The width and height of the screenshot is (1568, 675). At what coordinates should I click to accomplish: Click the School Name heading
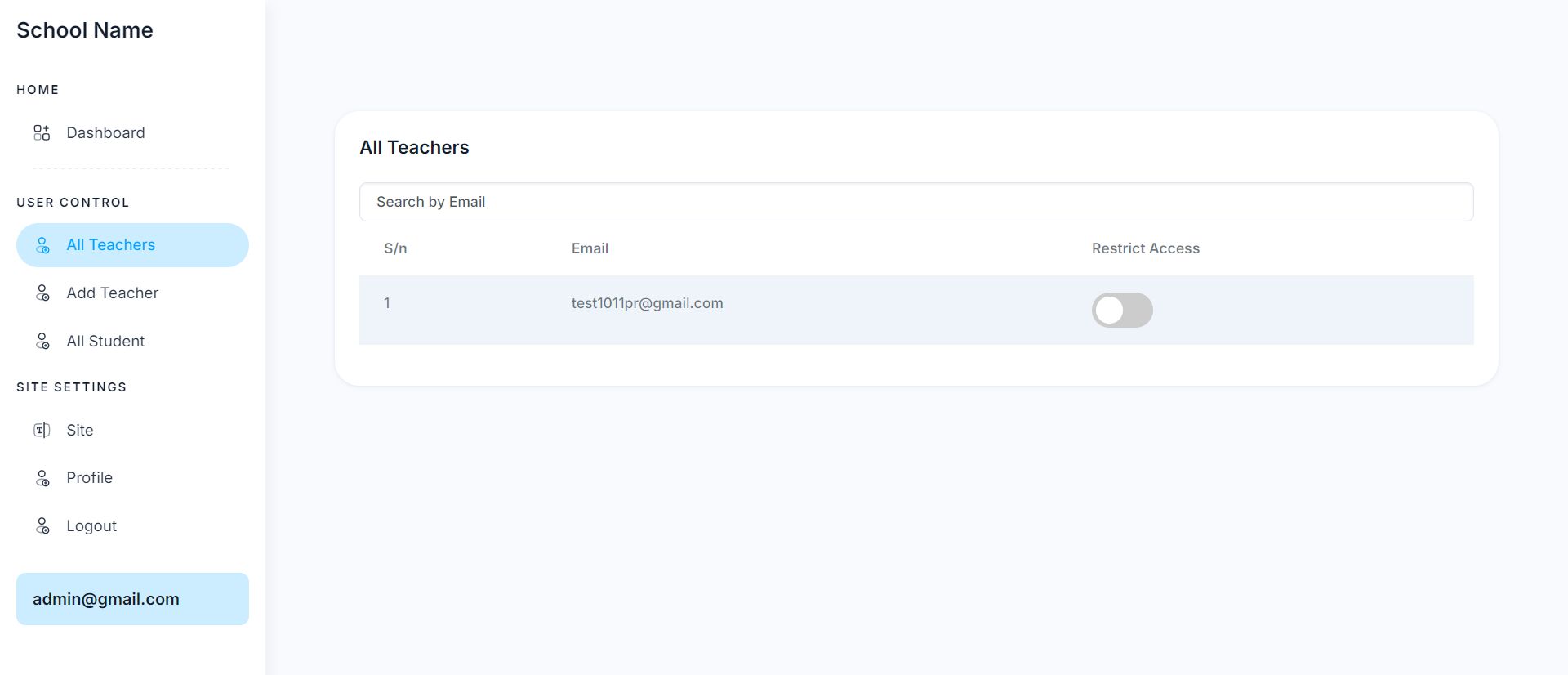pos(85,30)
